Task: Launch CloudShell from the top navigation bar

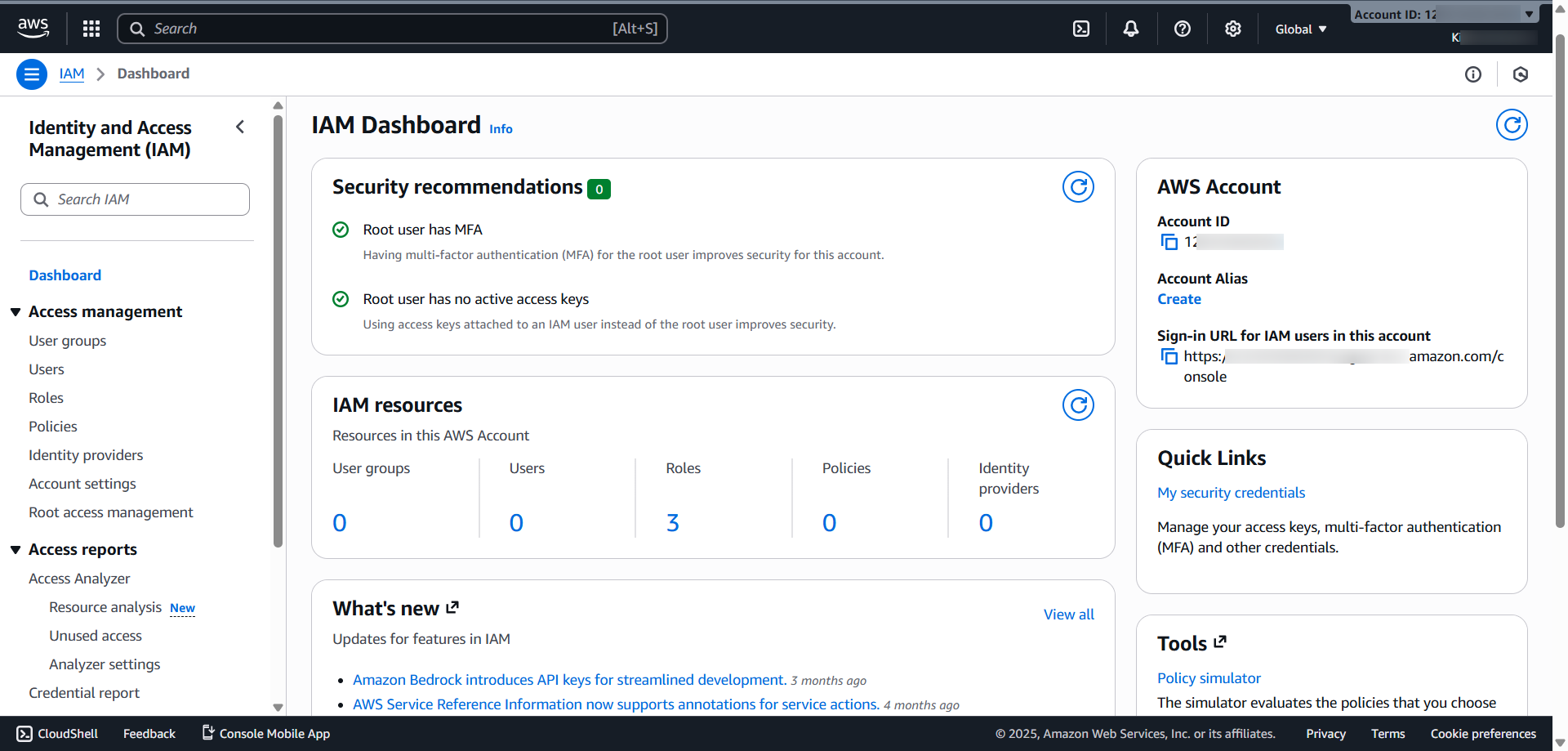Action: (1080, 29)
